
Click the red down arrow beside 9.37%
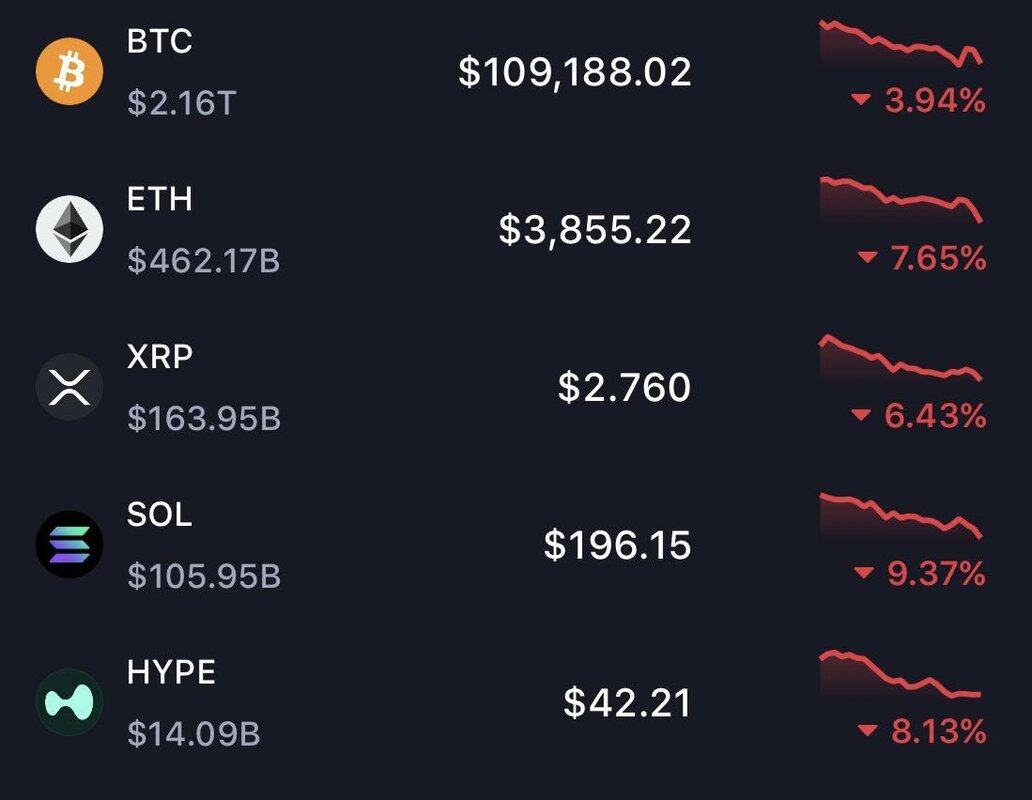[x=864, y=573]
